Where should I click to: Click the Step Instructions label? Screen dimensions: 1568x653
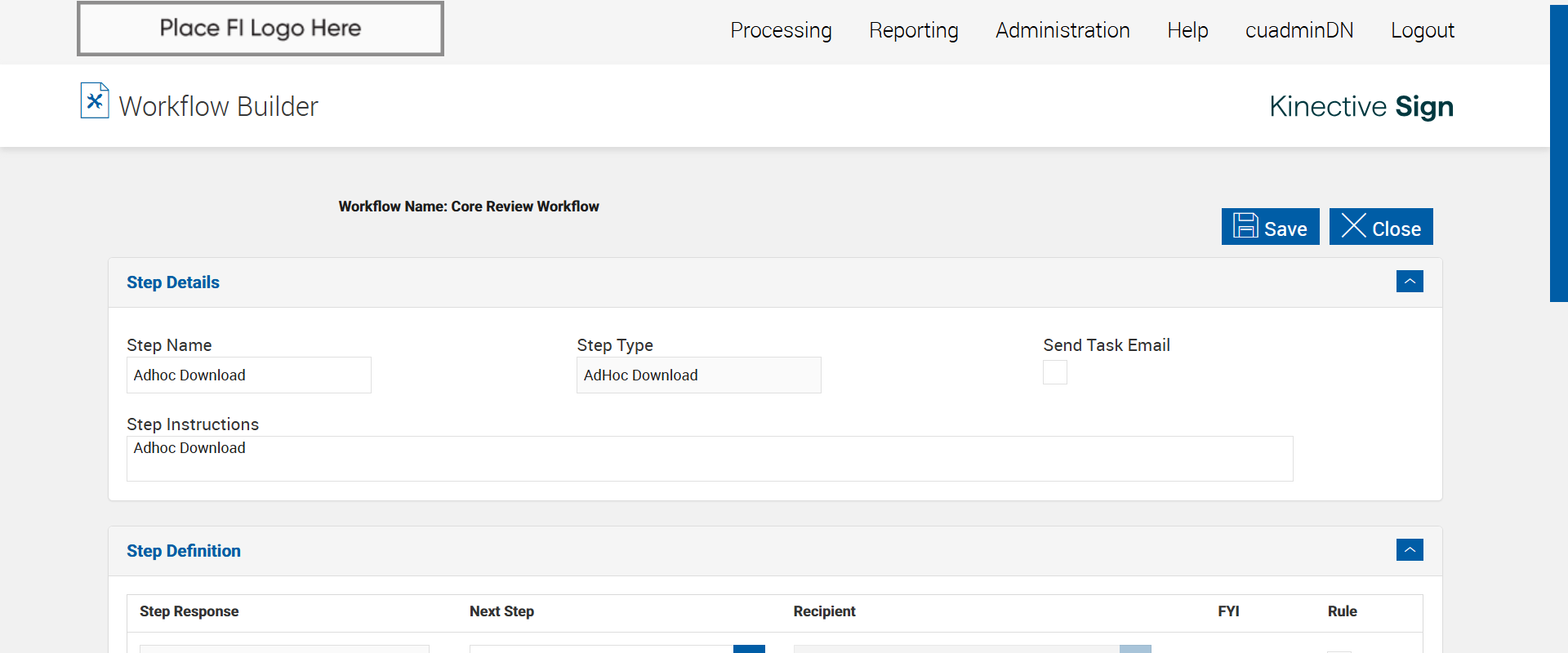click(193, 424)
